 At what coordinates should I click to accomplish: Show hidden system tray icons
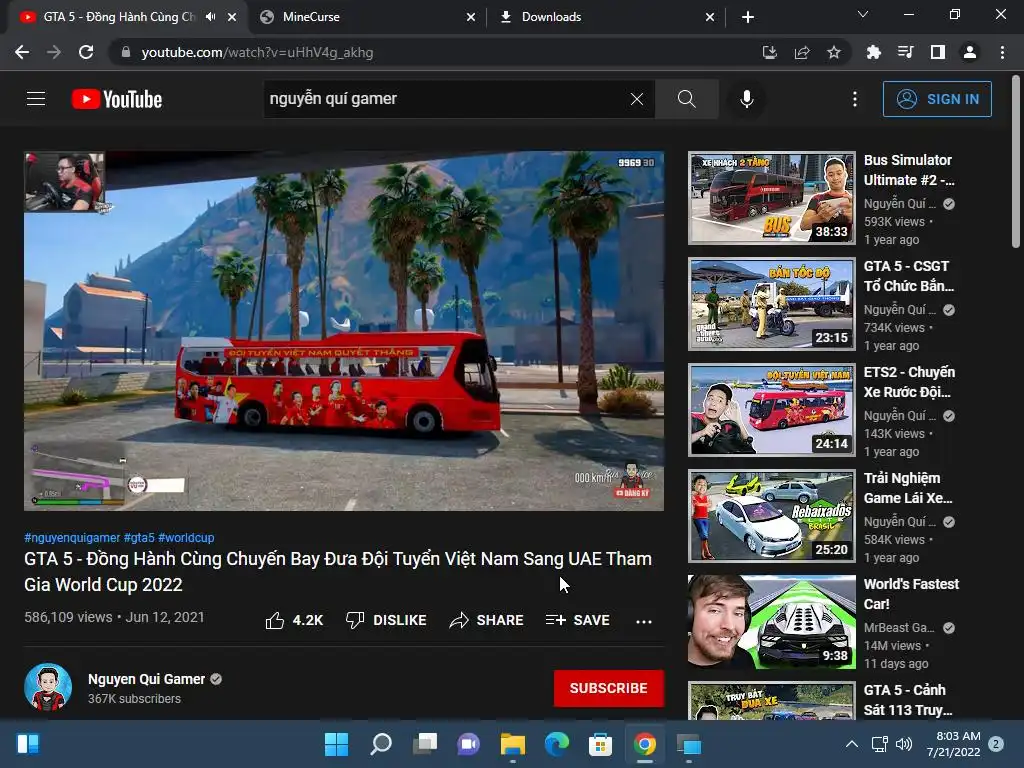852,744
